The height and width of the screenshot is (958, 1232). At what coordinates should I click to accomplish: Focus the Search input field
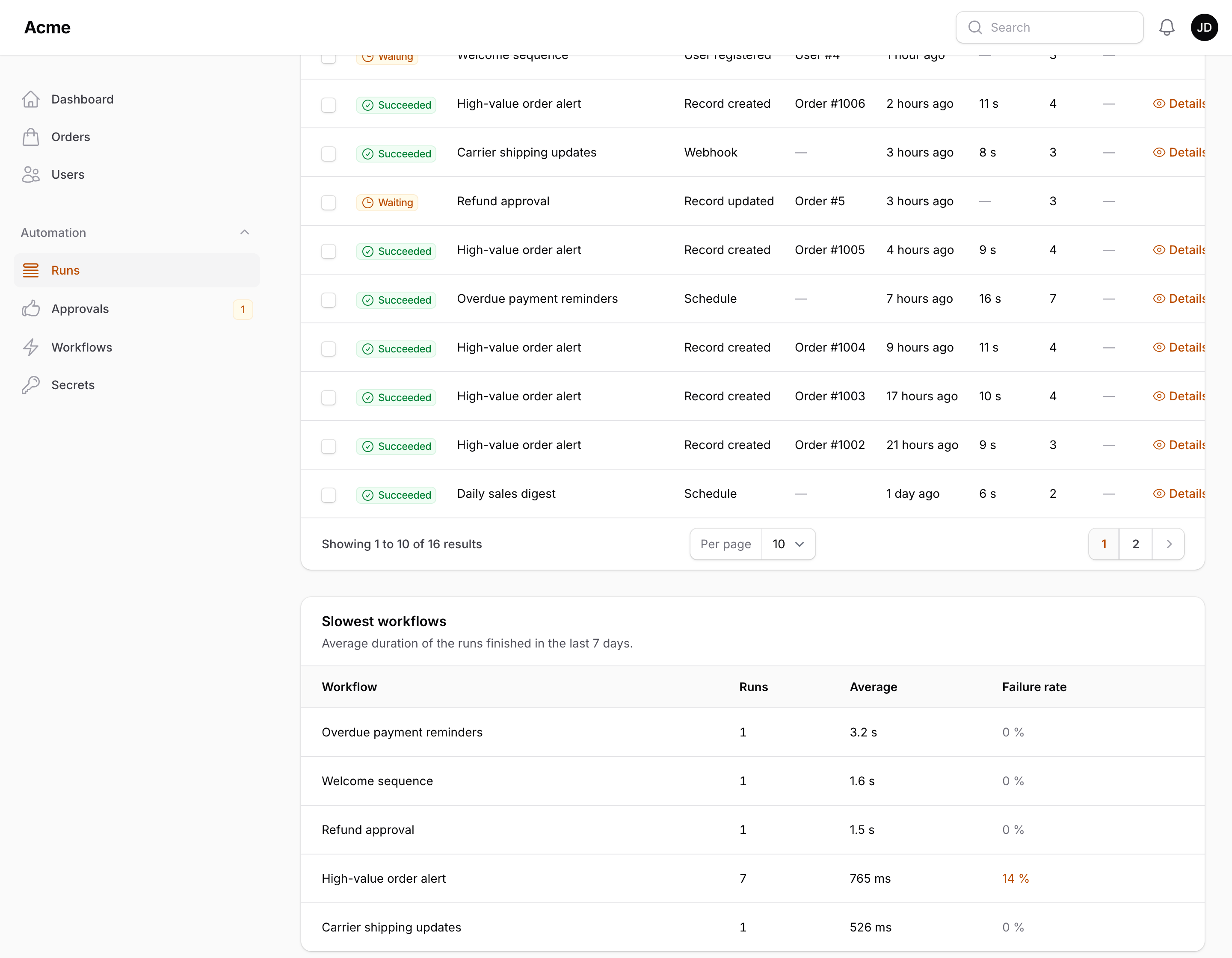1050,28
